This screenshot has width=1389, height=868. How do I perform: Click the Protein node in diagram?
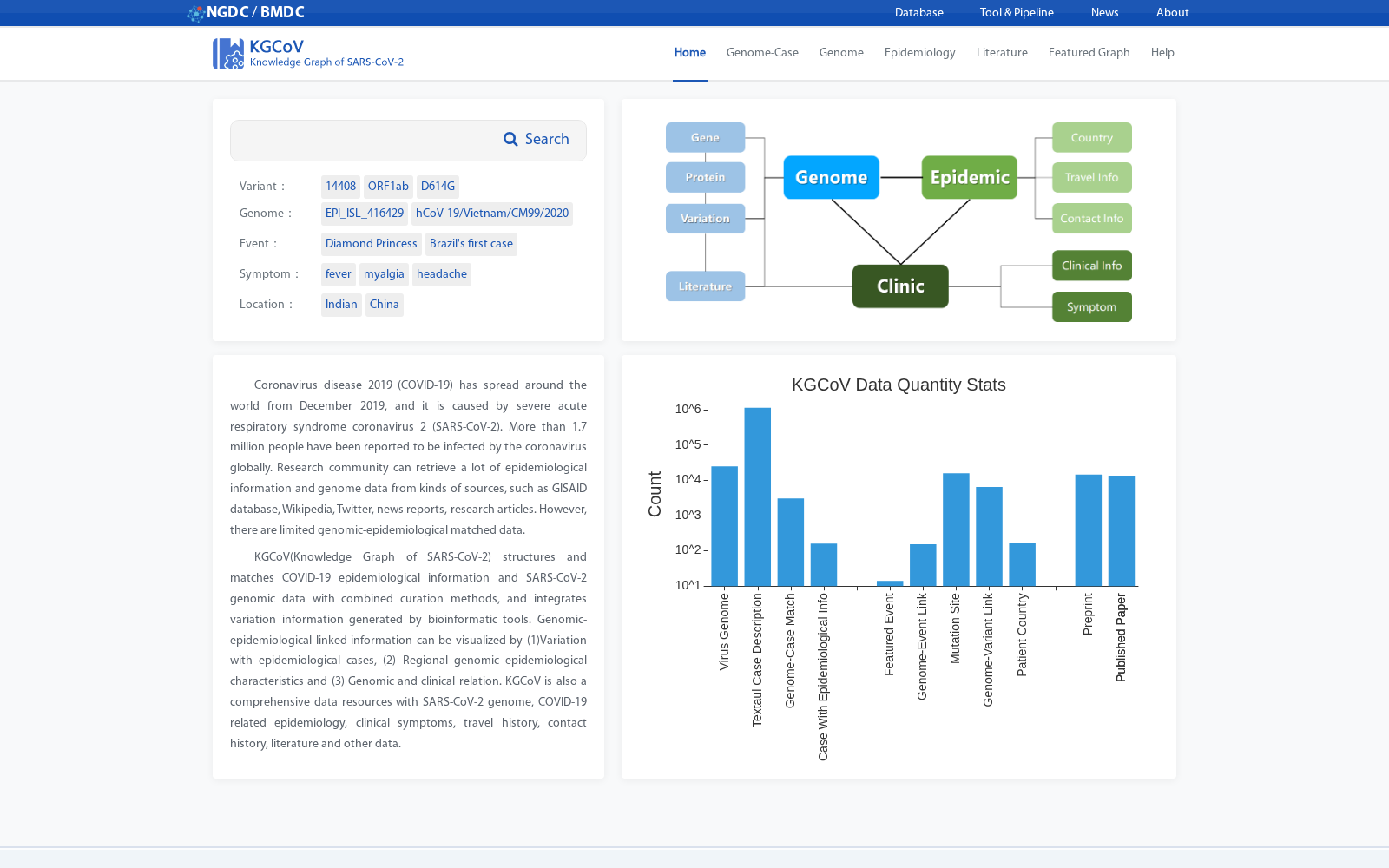coord(705,177)
